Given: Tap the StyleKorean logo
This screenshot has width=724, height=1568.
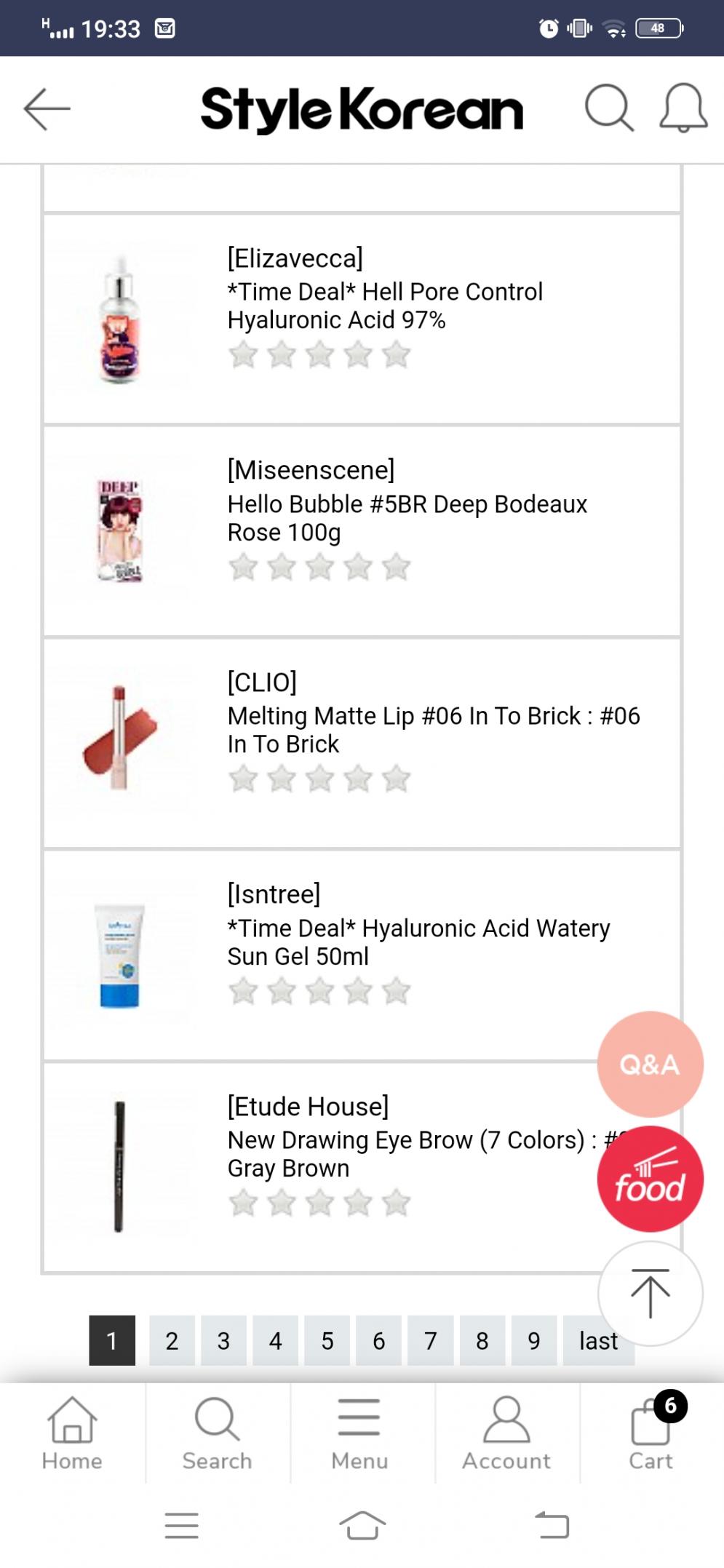Looking at the screenshot, I should [x=362, y=109].
